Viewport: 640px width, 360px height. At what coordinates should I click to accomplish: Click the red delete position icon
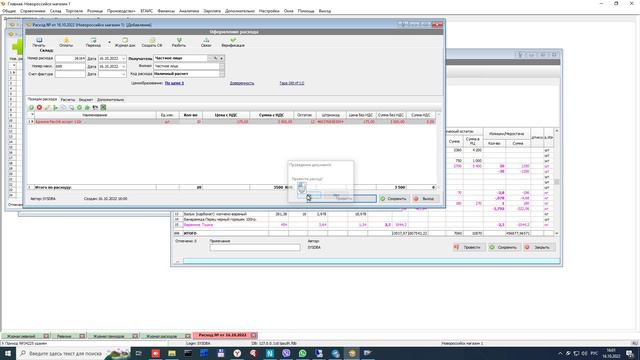[39, 107]
